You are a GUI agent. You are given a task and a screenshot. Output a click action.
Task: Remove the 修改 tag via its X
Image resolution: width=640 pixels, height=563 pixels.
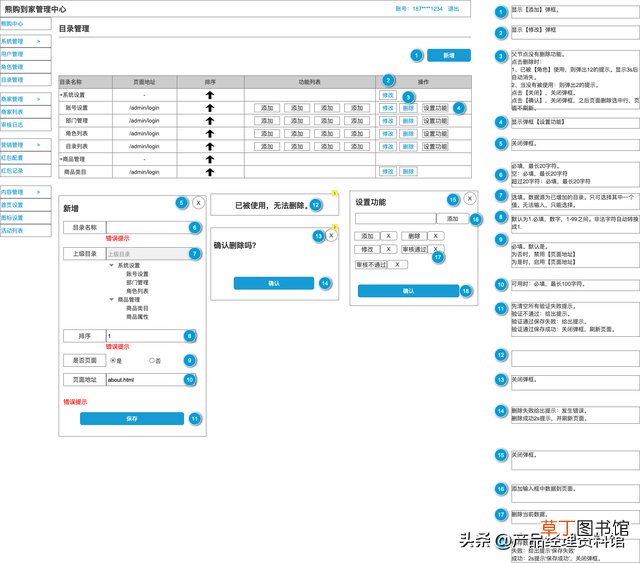coord(389,249)
